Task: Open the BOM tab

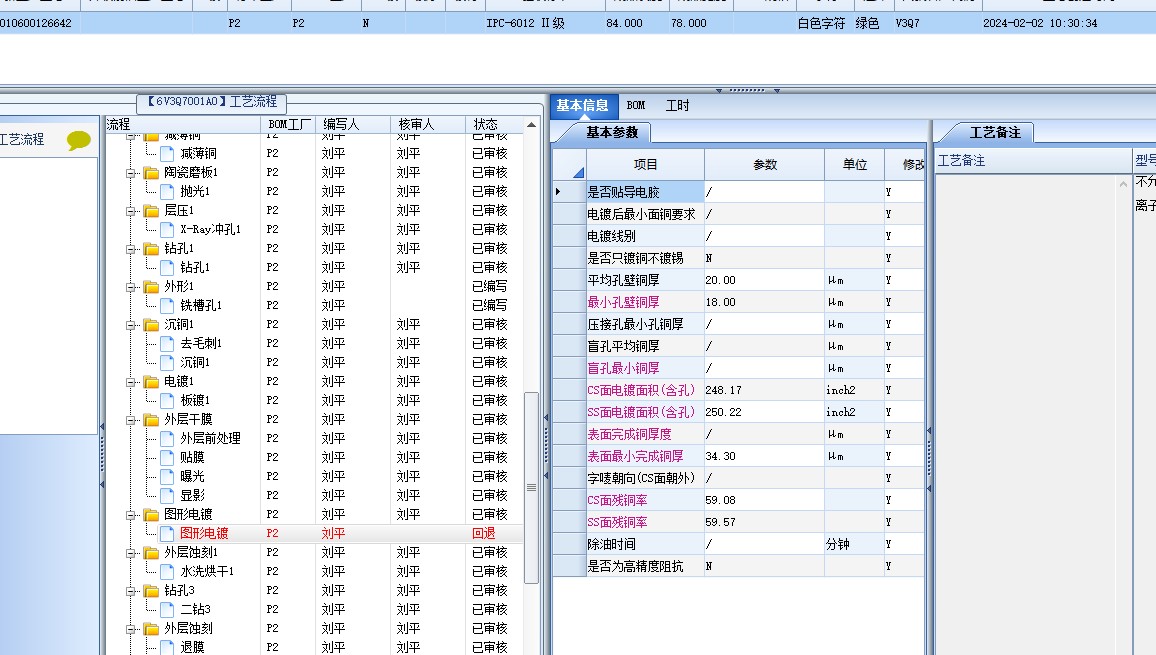Action: [x=636, y=105]
